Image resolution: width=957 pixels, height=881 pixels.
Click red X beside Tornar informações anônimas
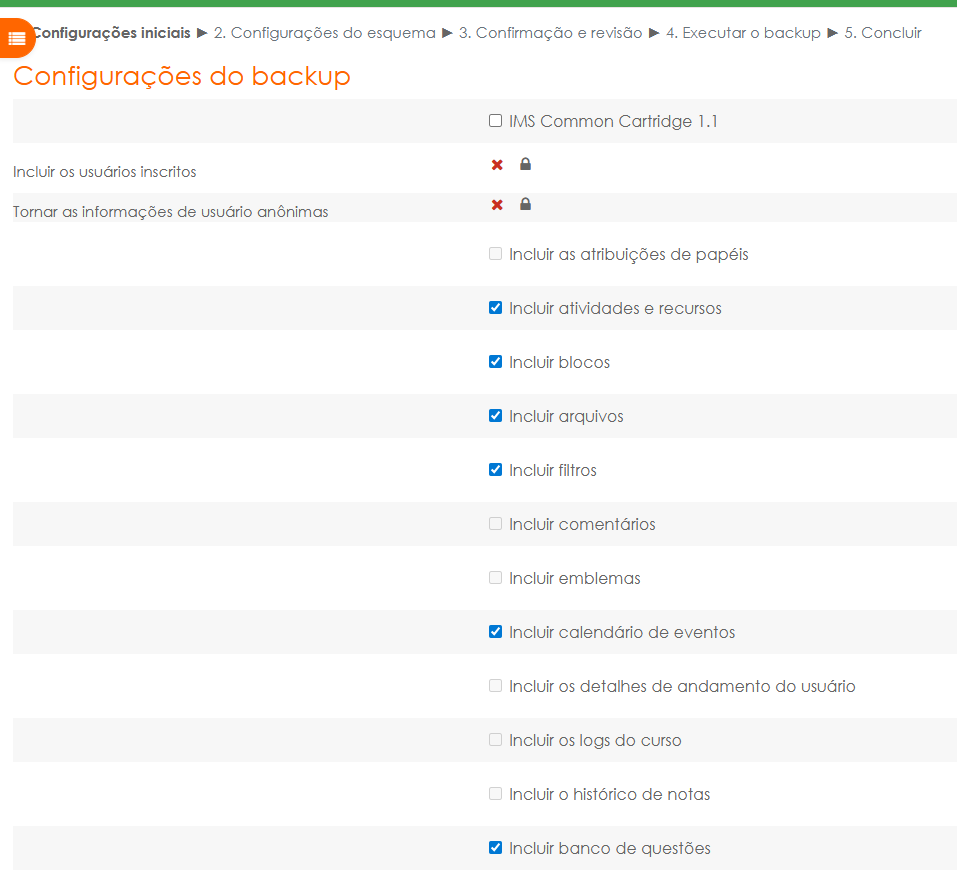[497, 205]
